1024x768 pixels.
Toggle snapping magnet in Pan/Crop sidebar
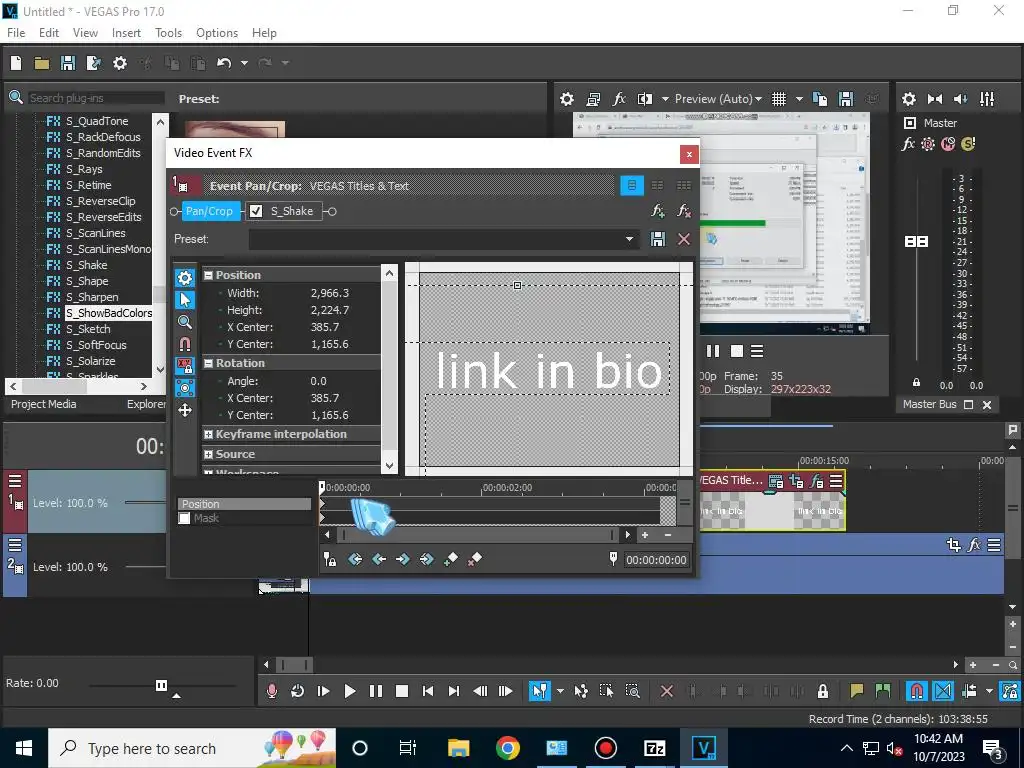[185, 344]
